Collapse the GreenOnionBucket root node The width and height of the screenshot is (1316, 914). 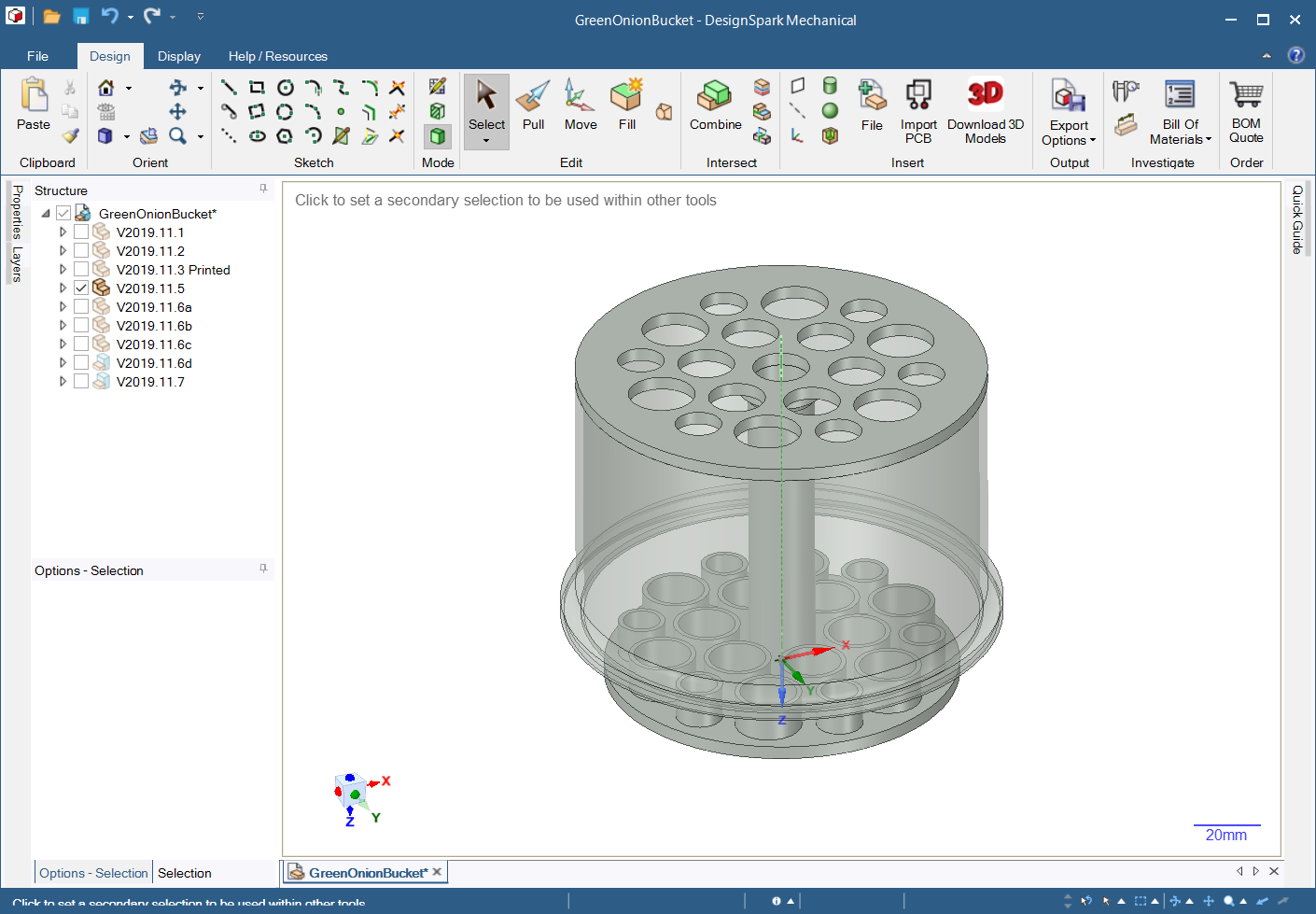[46, 213]
